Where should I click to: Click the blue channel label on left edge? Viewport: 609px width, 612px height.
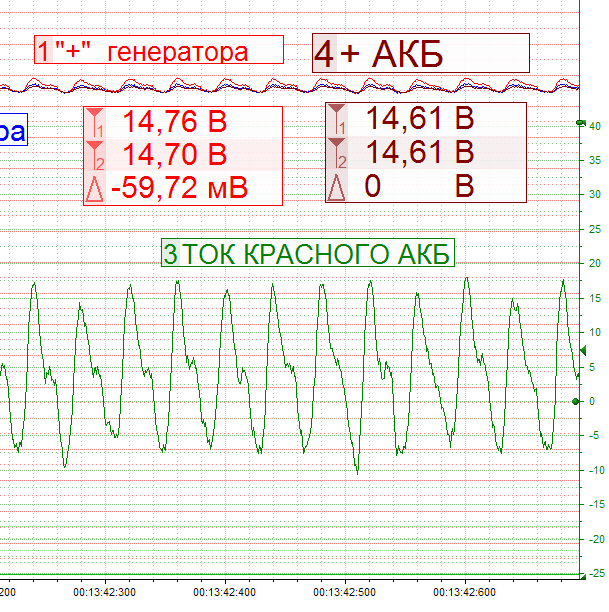pos(13,130)
